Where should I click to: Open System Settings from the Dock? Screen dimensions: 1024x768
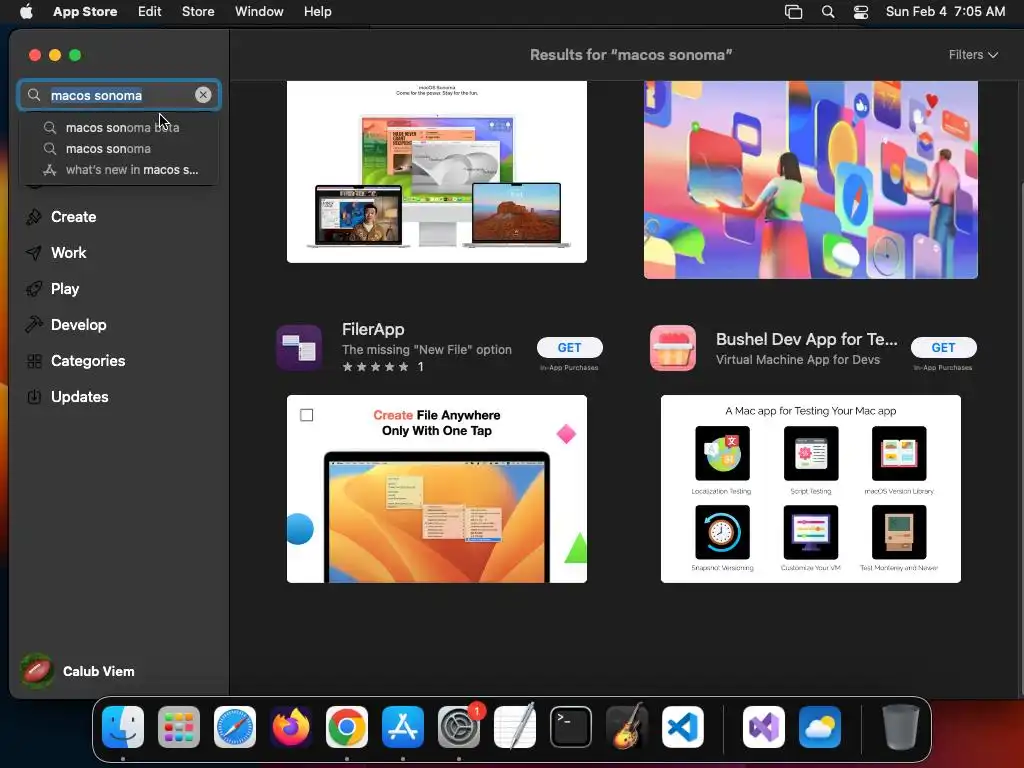pos(459,727)
